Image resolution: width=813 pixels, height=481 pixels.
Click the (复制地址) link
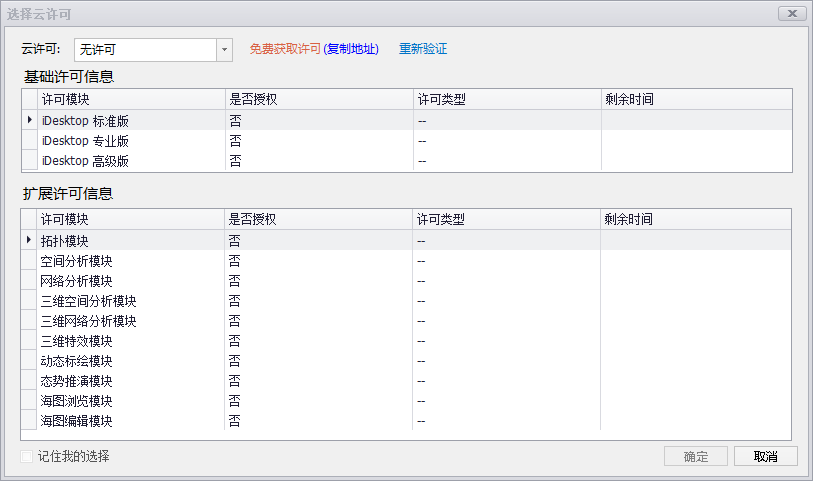pyautogui.click(x=351, y=49)
